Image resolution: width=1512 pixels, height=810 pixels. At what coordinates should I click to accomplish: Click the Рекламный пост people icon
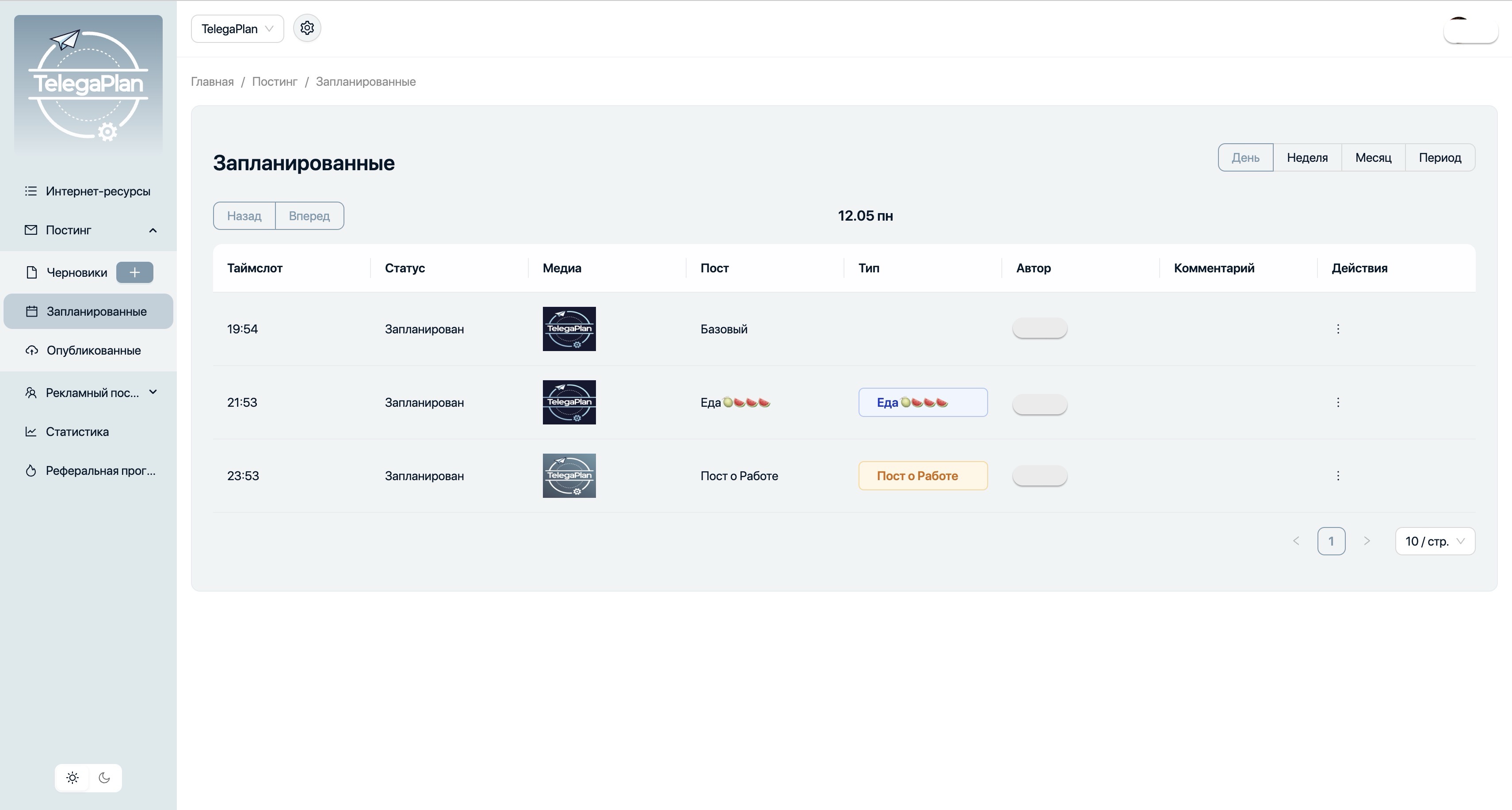click(x=31, y=393)
